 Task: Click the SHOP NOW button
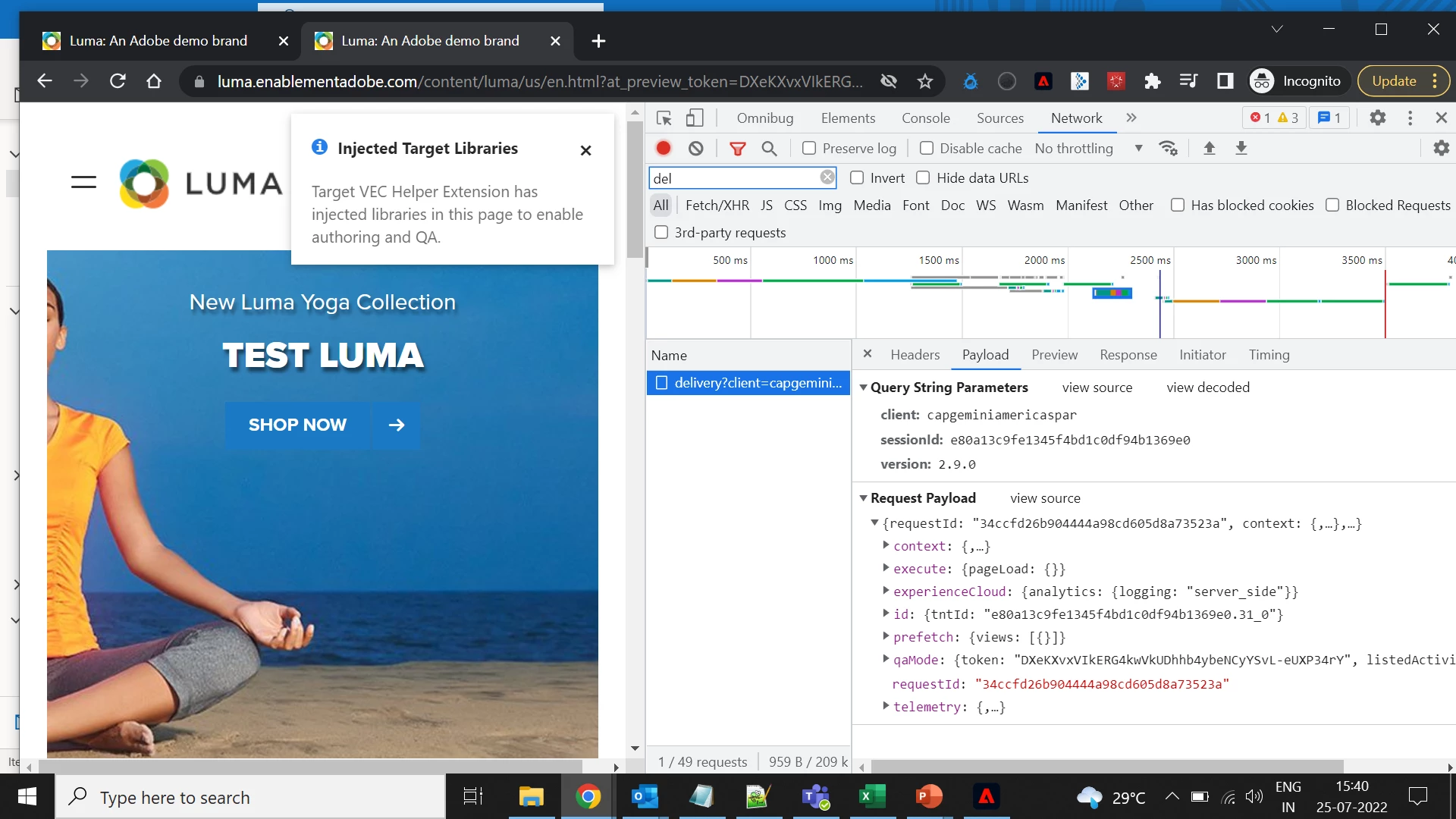[297, 425]
